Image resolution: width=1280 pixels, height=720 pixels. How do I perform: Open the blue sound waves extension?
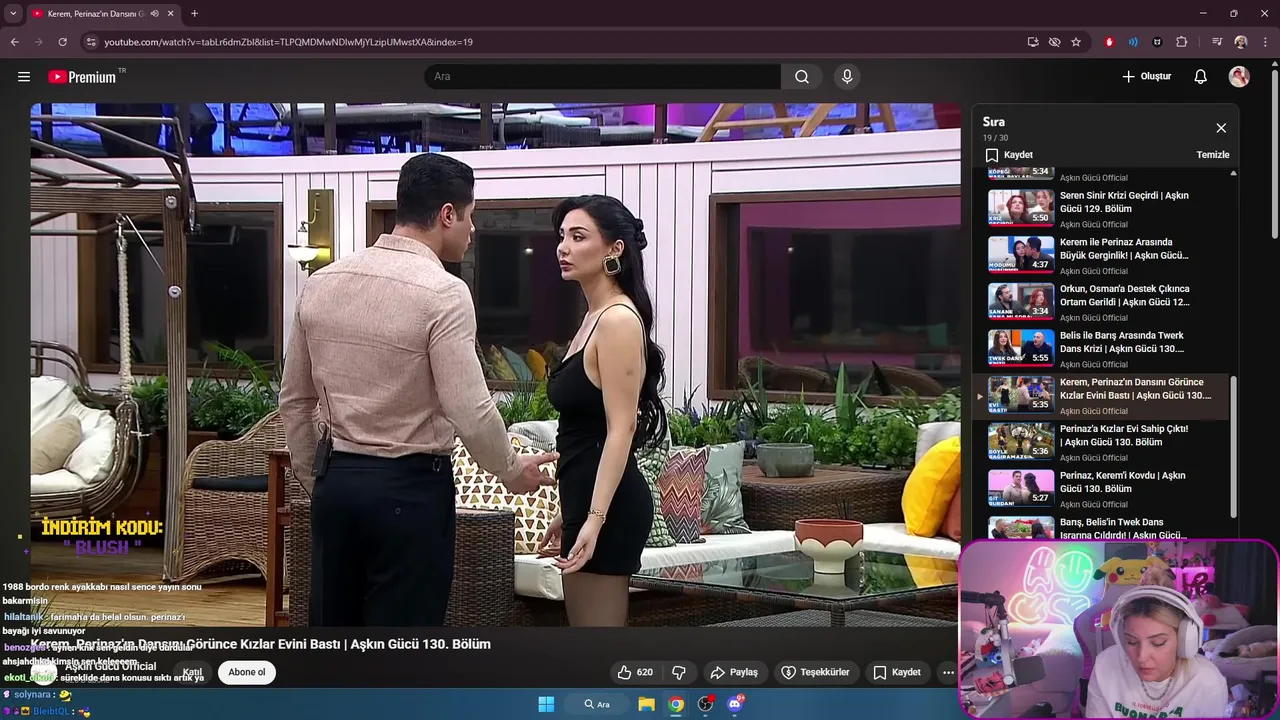point(1133,42)
